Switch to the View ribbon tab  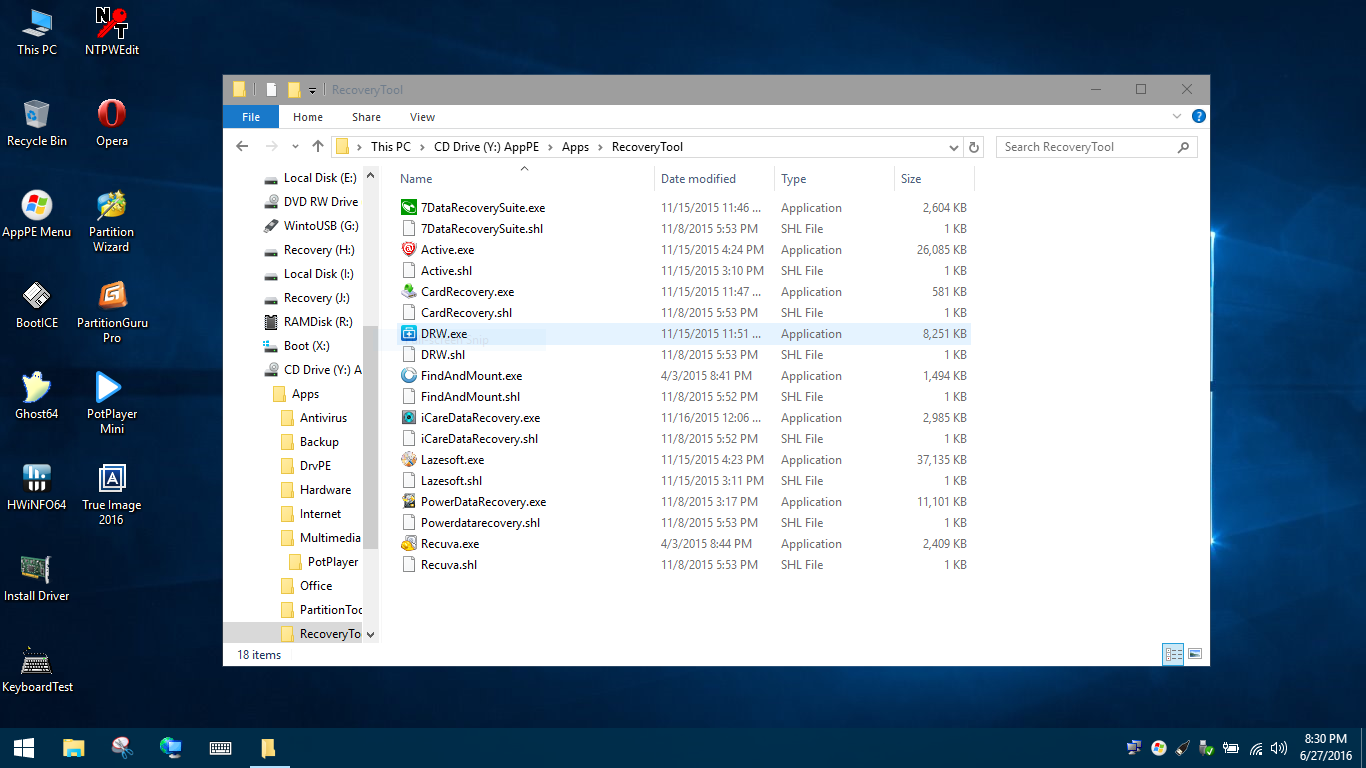[x=422, y=117]
